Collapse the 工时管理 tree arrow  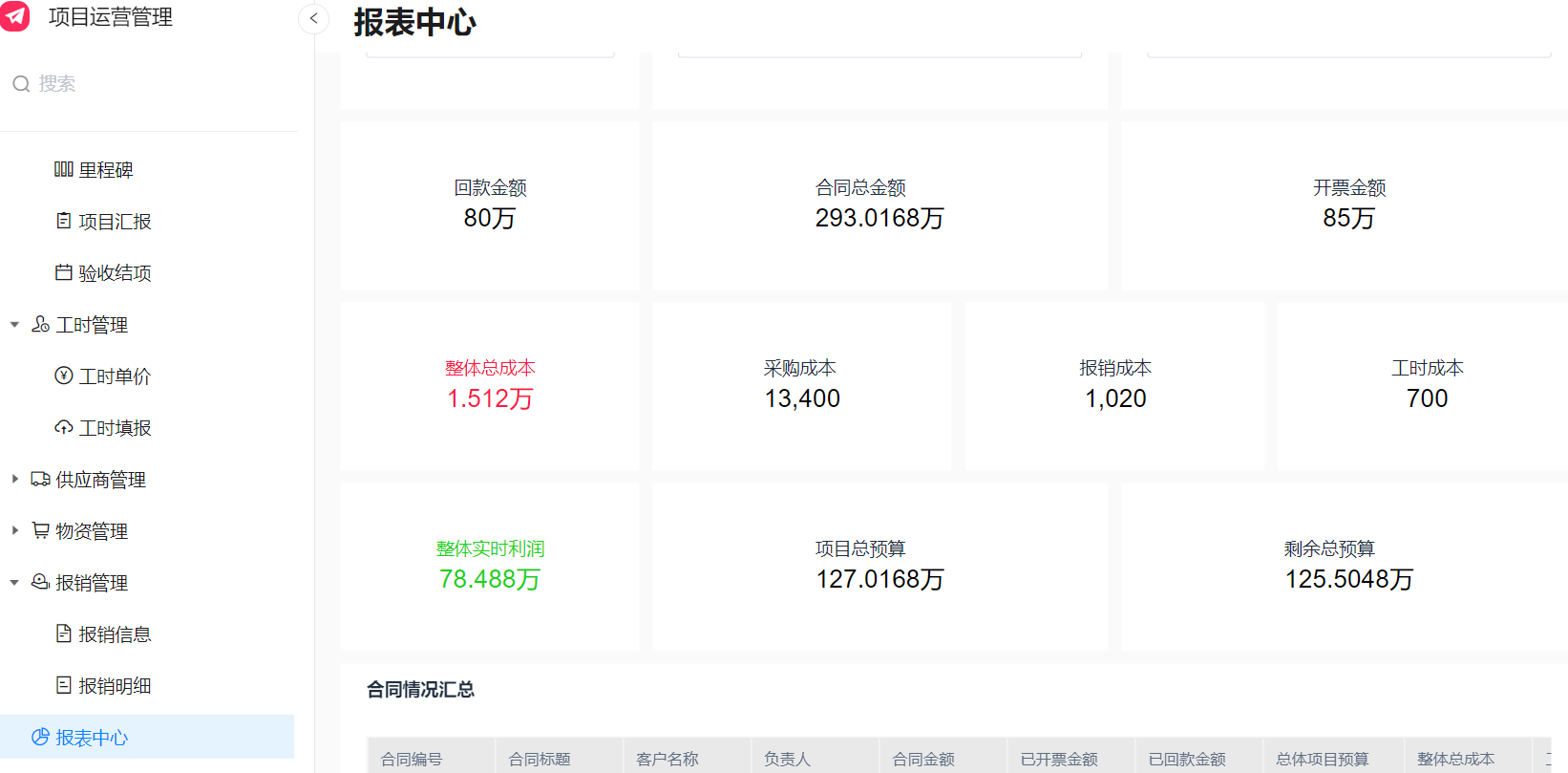(14, 325)
